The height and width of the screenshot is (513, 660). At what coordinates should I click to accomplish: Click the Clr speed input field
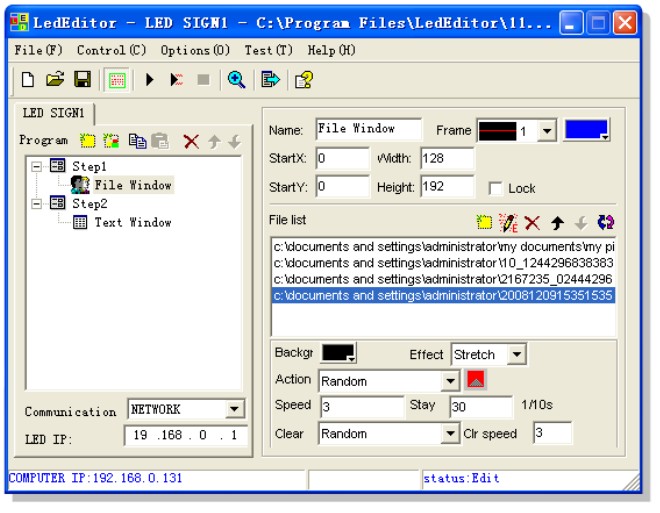click(x=553, y=433)
